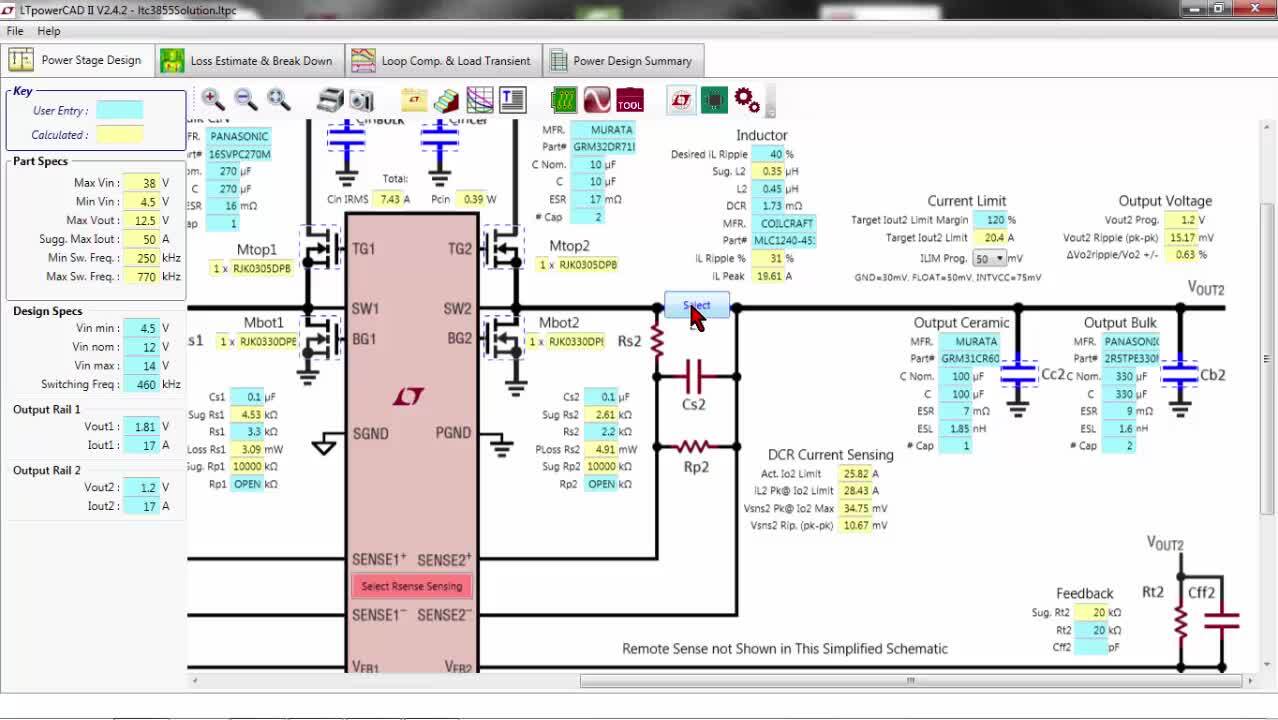Open the File menu

15,30
